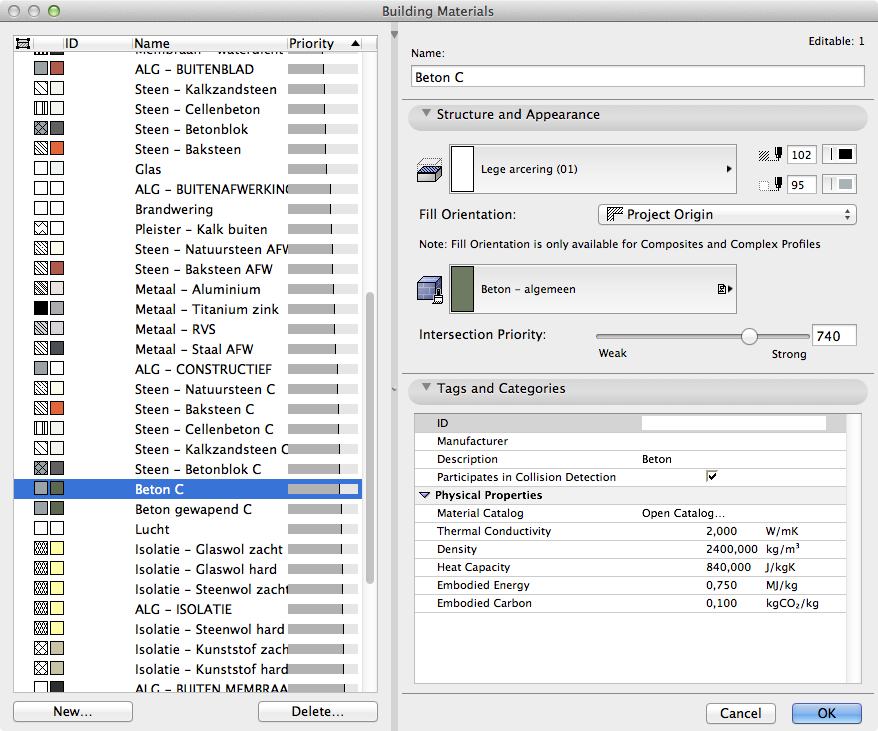The width and height of the screenshot is (878, 731).
Task: Click fill pattern icon of Steen – Natuursteen C
Action: coord(41,388)
